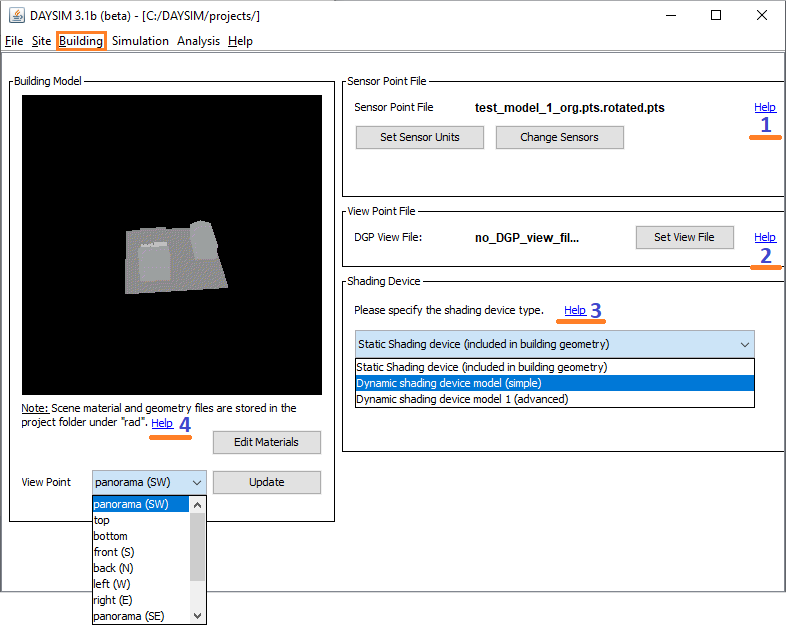Image resolution: width=786 pixels, height=636 pixels.
Task: Select Dynamic shading device model (simple)
Action: 554,383
